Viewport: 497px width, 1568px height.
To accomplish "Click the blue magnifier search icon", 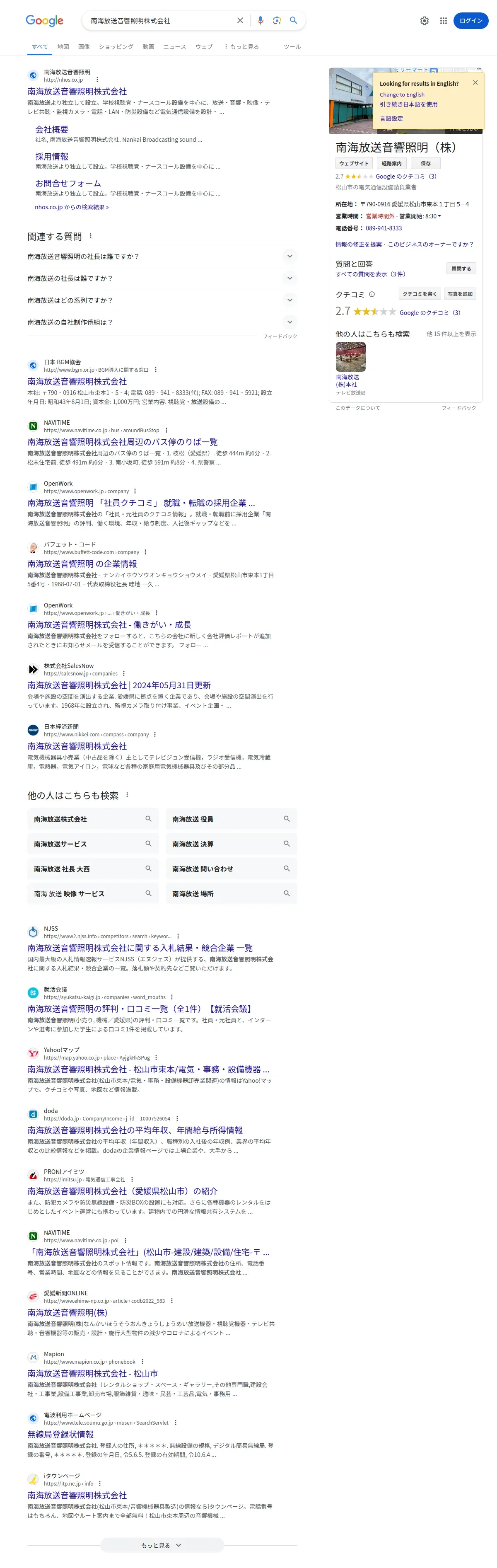I will (293, 21).
